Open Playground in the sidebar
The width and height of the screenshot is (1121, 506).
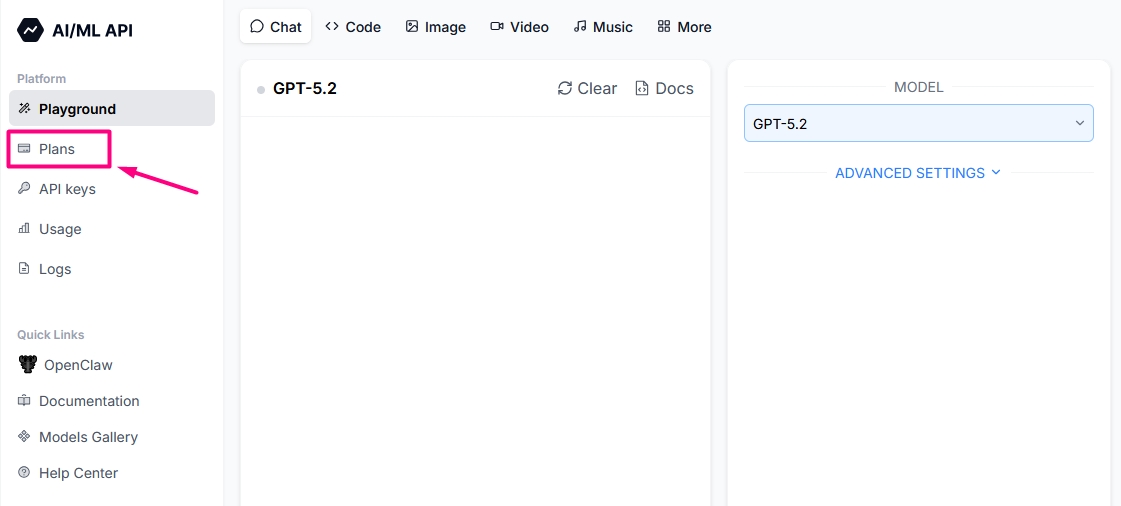pos(112,108)
